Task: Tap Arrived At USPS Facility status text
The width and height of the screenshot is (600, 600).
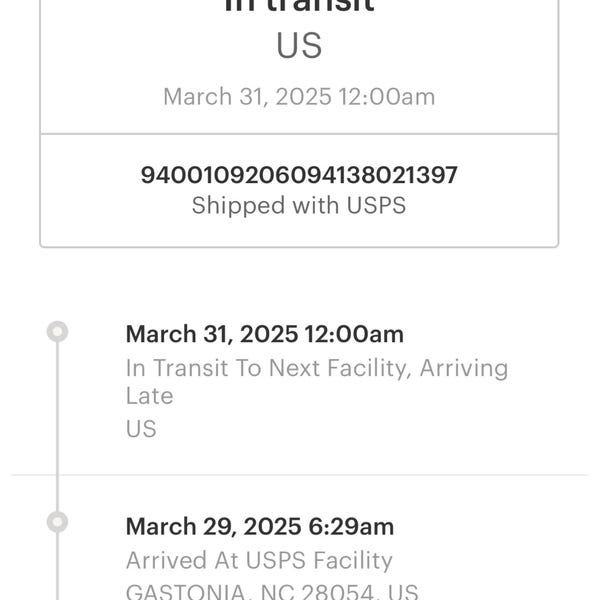Action: (x=259, y=561)
